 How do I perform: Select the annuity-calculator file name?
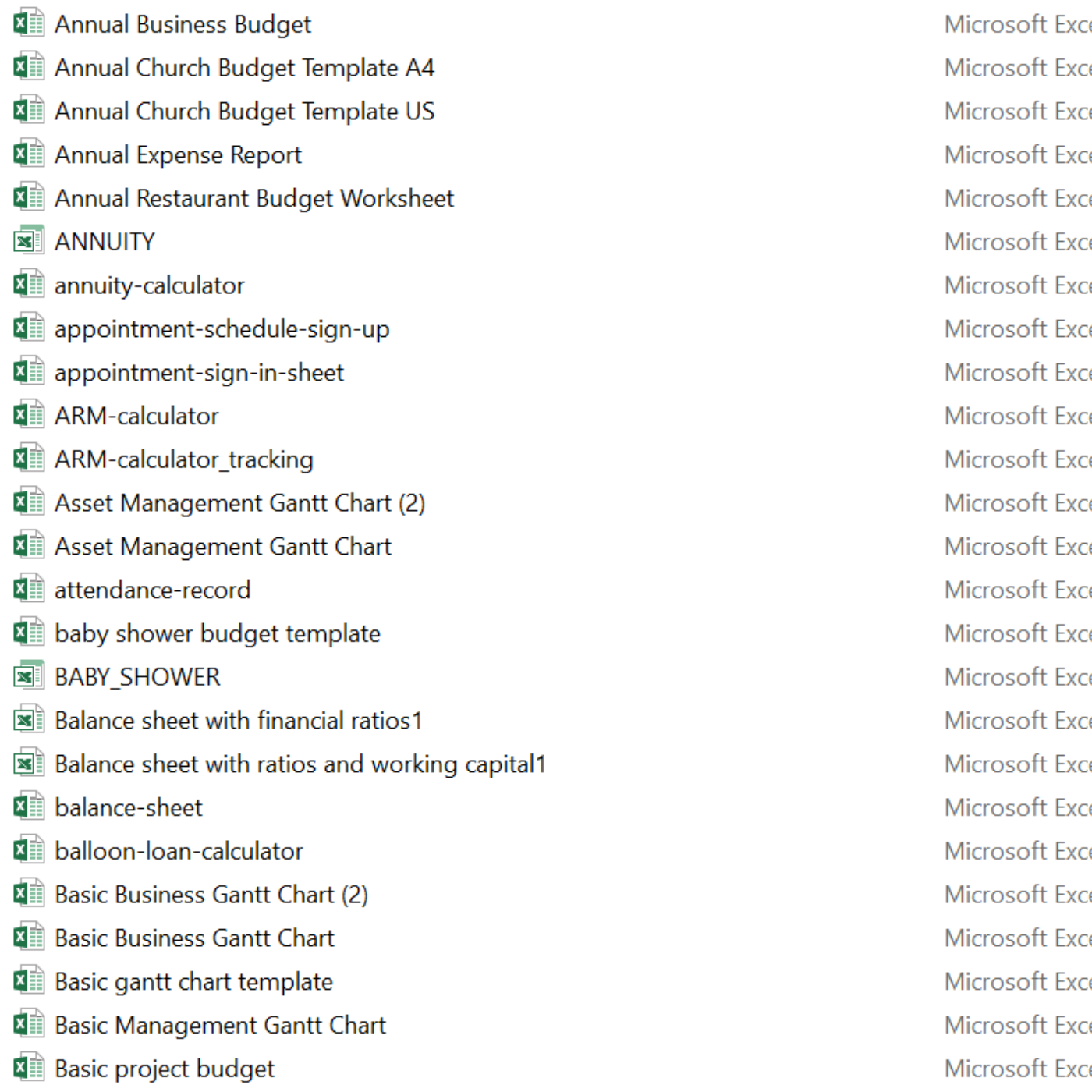[x=149, y=285]
